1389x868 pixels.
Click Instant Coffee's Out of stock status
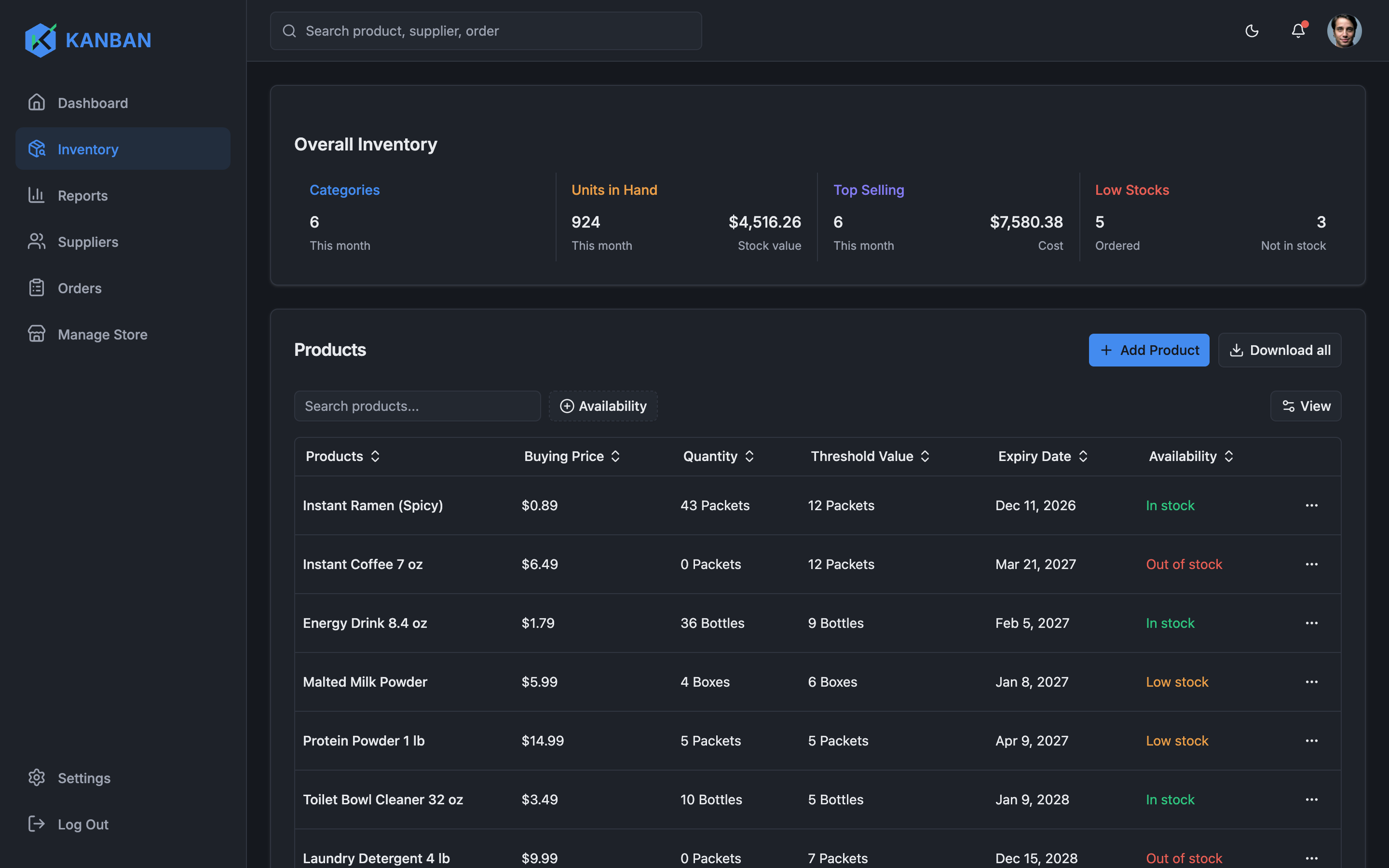(x=1184, y=564)
